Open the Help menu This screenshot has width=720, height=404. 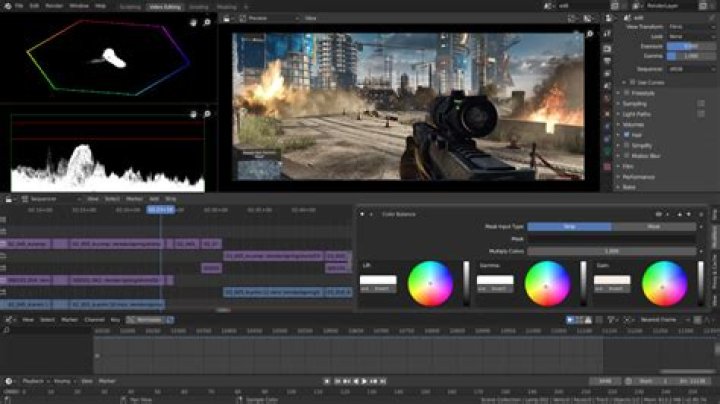(x=101, y=6)
